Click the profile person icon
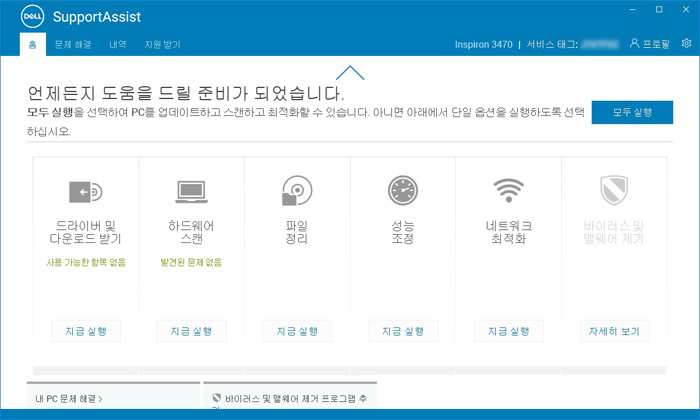The height and width of the screenshot is (420, 700). (634, 43)
